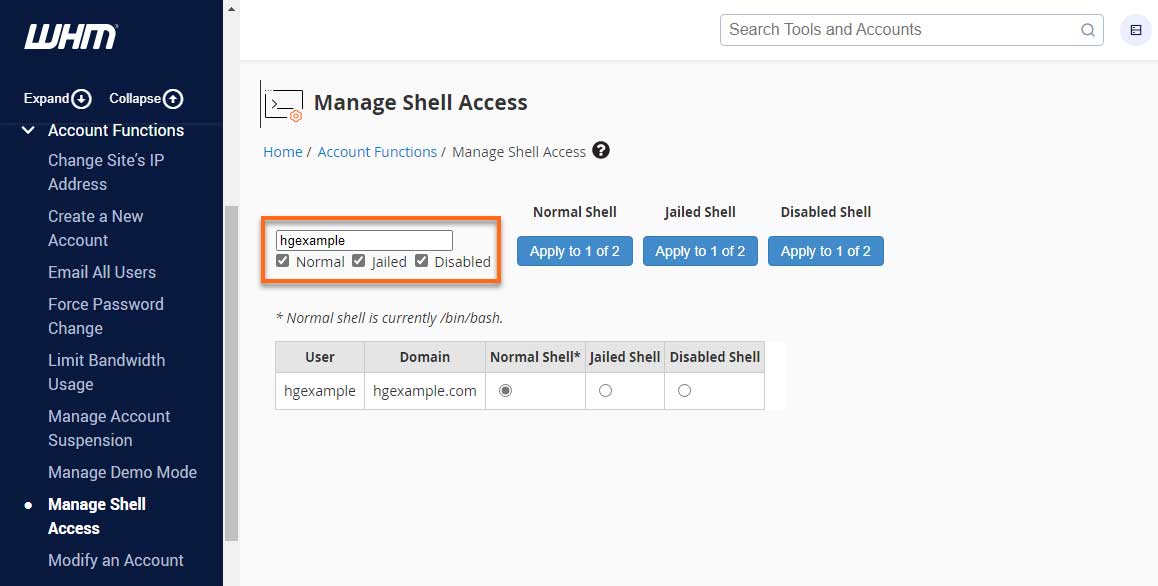Open Modify an Account
1158x586 pixels.
116,560
